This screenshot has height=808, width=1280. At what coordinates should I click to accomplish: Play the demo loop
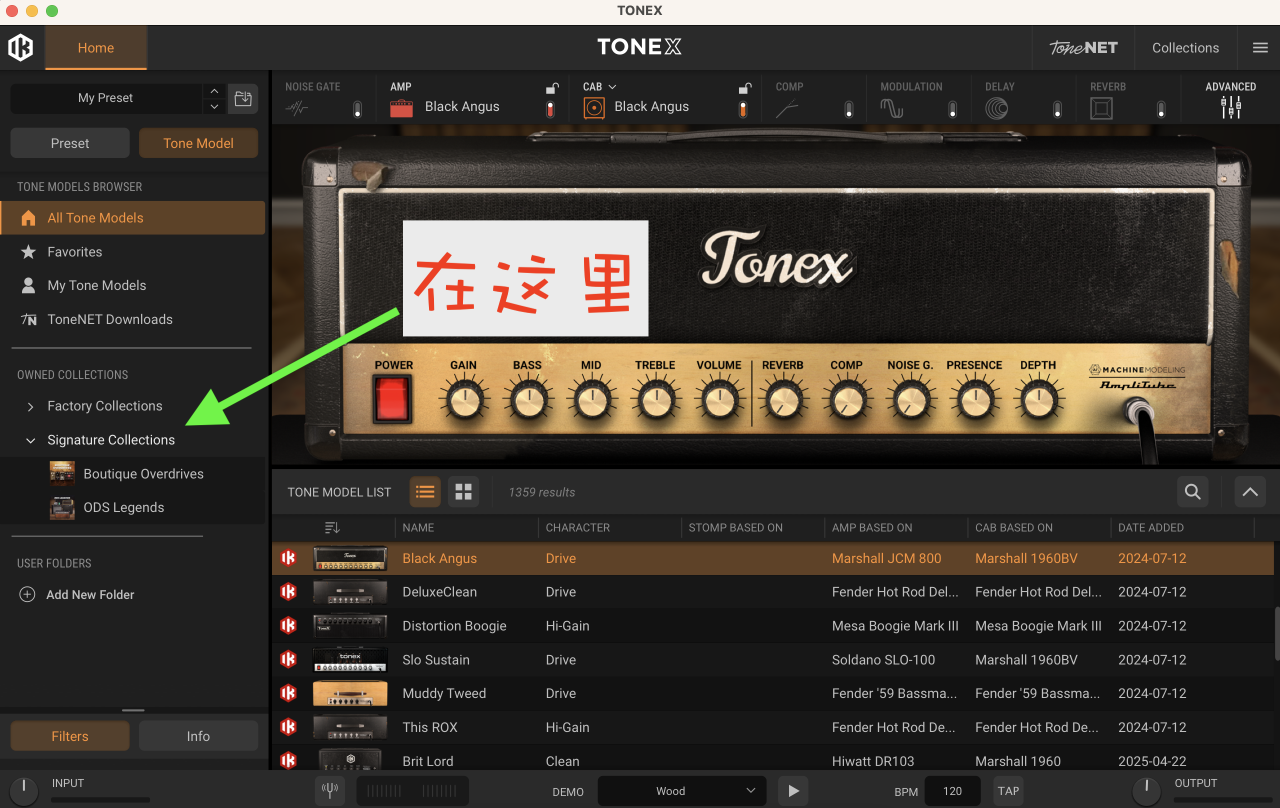[793, 791]
